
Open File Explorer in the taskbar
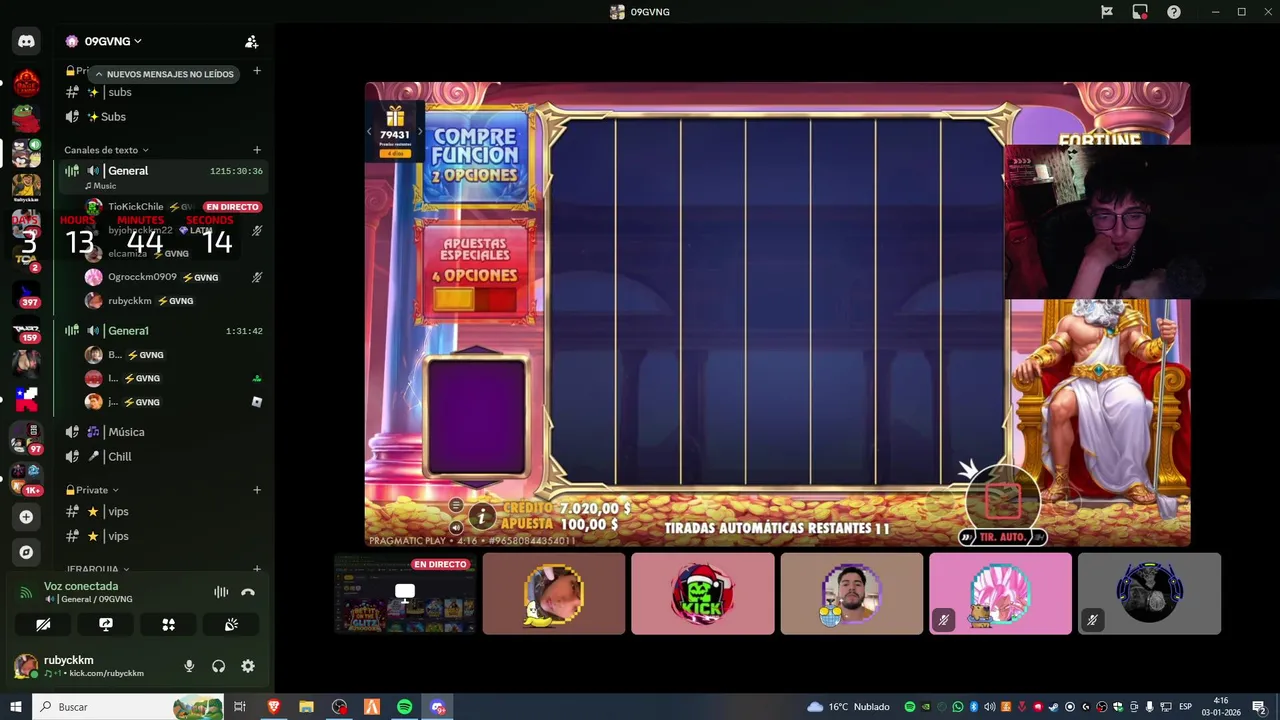tap(306, 707)
